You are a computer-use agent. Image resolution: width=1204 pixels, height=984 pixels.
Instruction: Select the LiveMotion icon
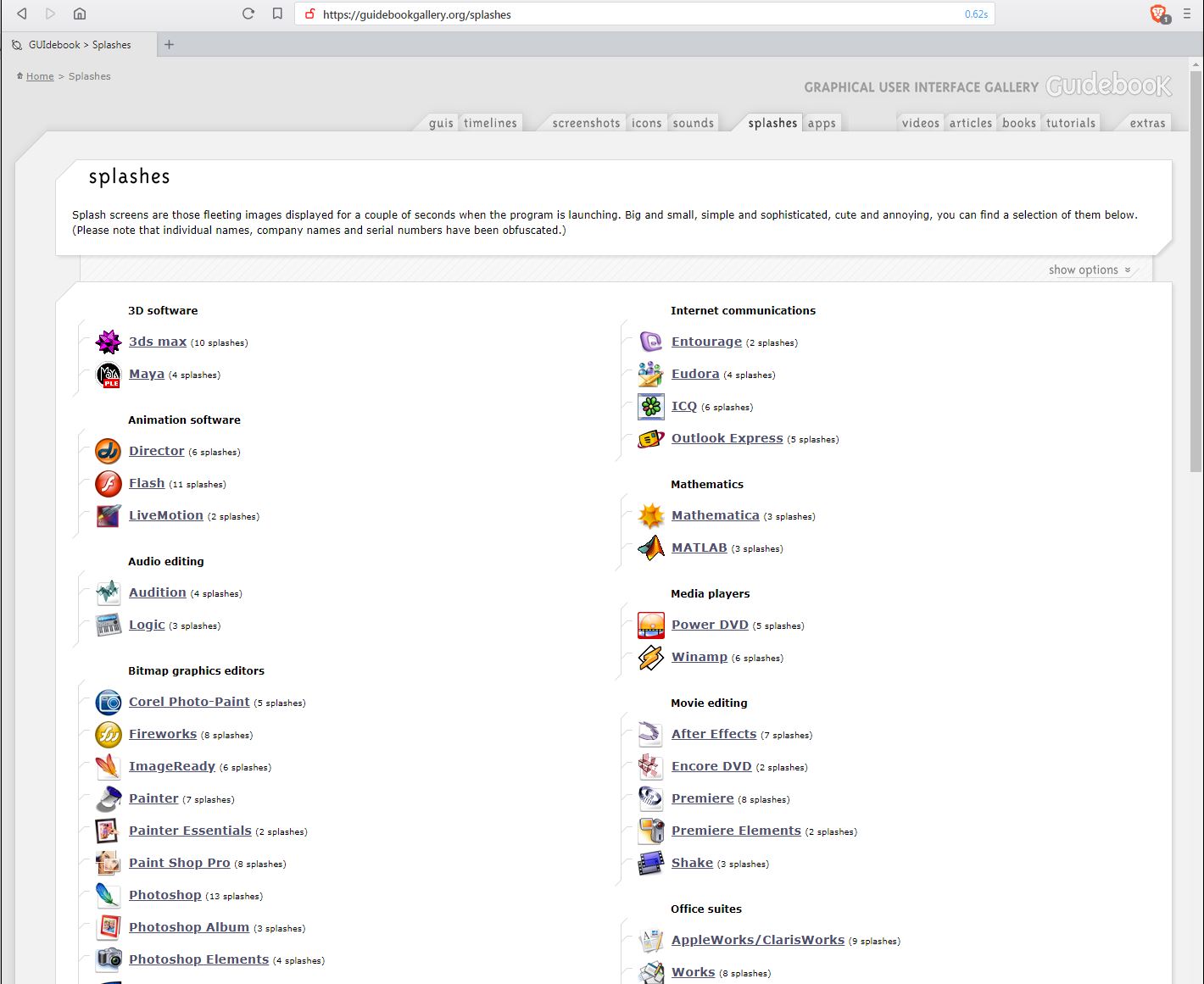109,516
